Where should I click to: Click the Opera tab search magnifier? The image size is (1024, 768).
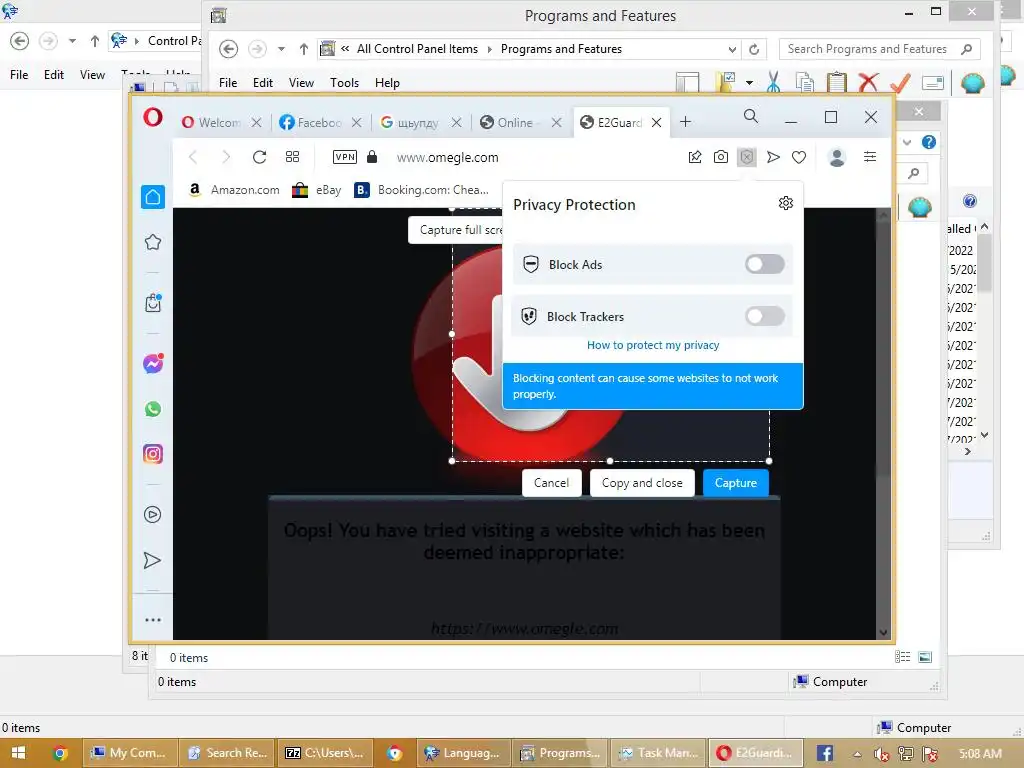[751, 116]
